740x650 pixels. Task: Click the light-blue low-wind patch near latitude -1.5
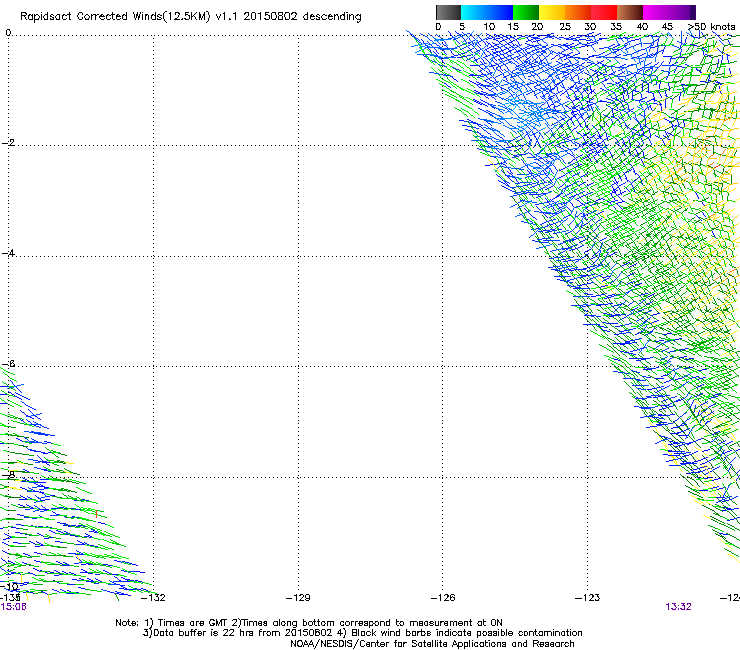point(524,110)
